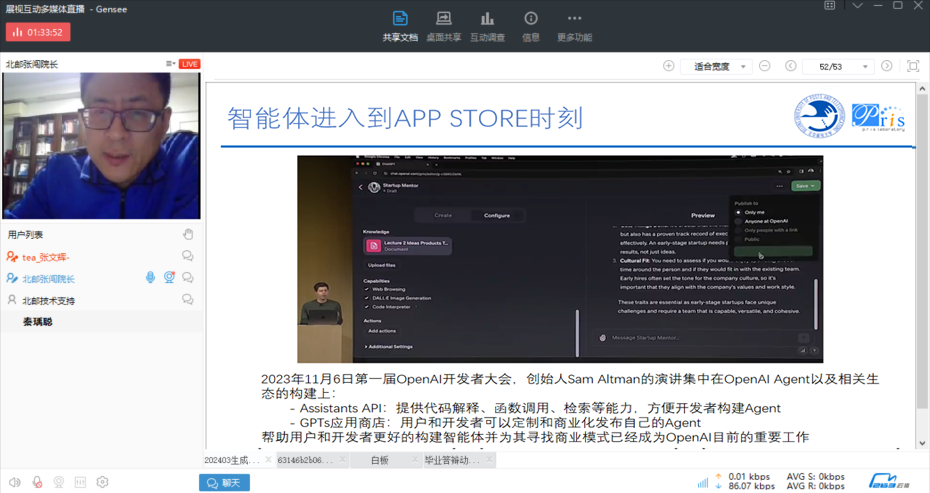The width and height of the screenshot is (930, 493).
Task: Open the 共享文档 shared document tool
Action: pyautogui.click(x=400, y=27)
